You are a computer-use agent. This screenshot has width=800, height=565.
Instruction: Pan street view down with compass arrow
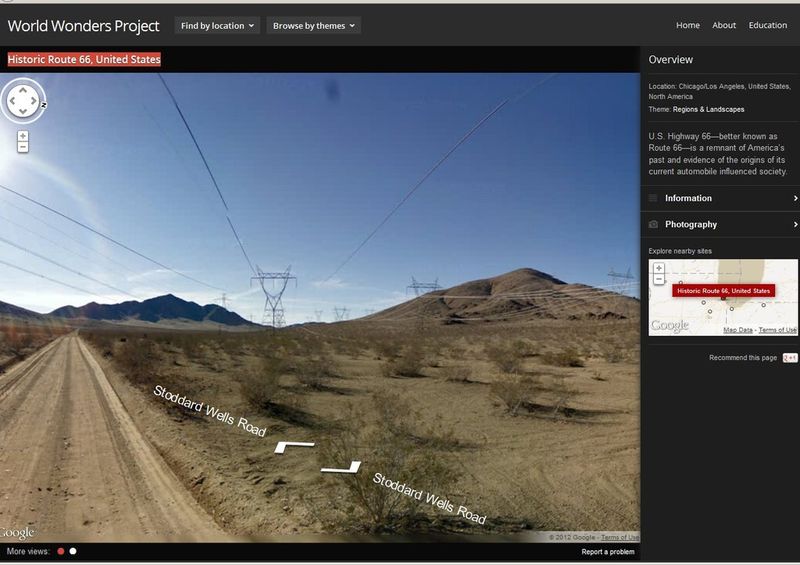coord(23,111)
